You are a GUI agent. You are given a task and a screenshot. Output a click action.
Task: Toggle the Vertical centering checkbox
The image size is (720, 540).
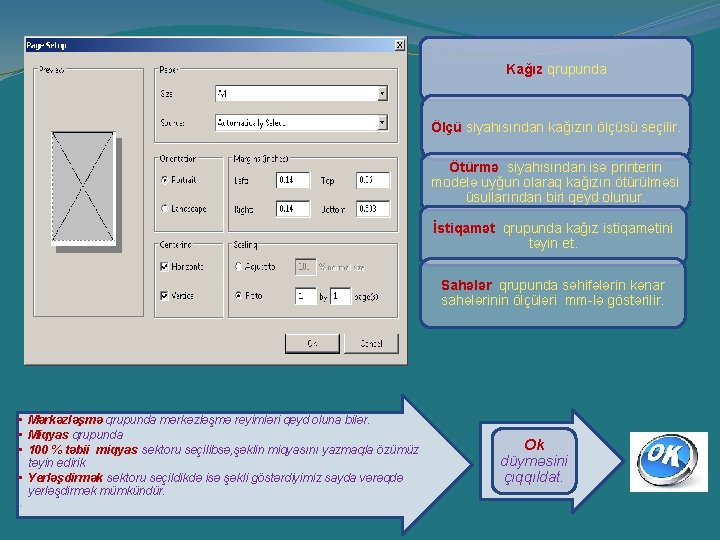click(x=164, y=295)
